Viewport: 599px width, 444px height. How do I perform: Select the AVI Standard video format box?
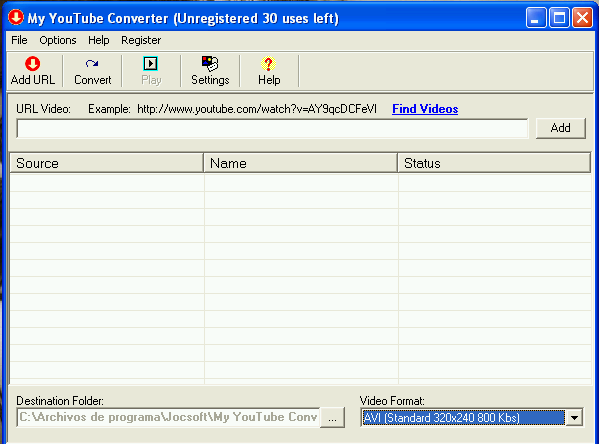tap(463, 417)
